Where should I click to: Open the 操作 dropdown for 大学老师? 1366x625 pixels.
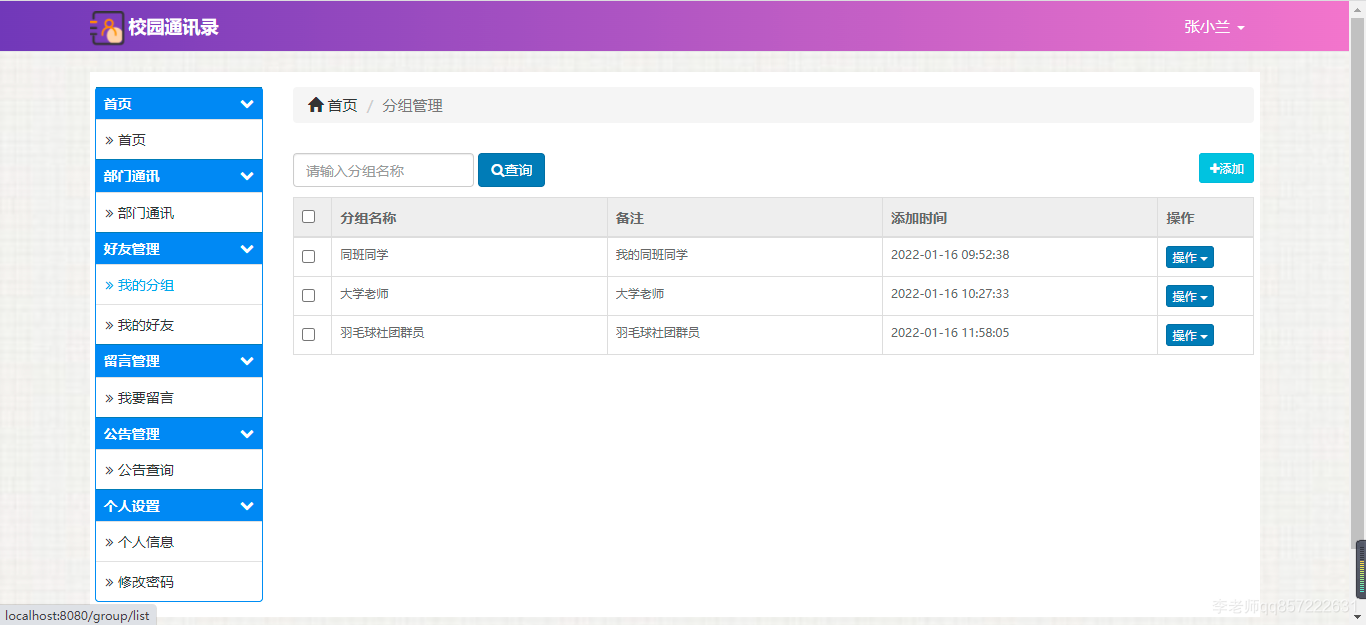[x=1189, y=295]
